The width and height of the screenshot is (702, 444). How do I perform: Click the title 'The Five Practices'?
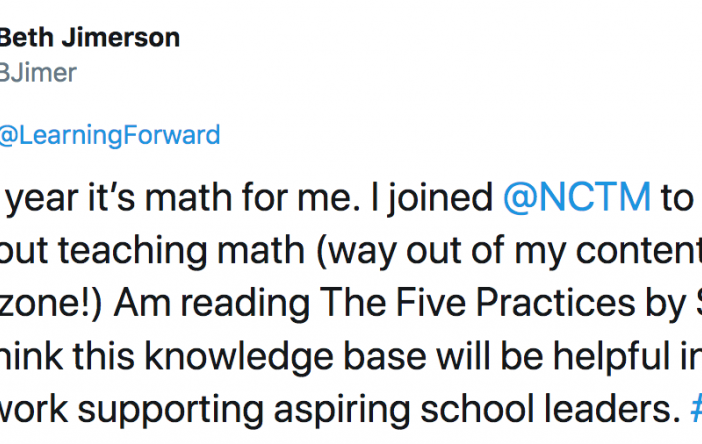click(477, 303)
